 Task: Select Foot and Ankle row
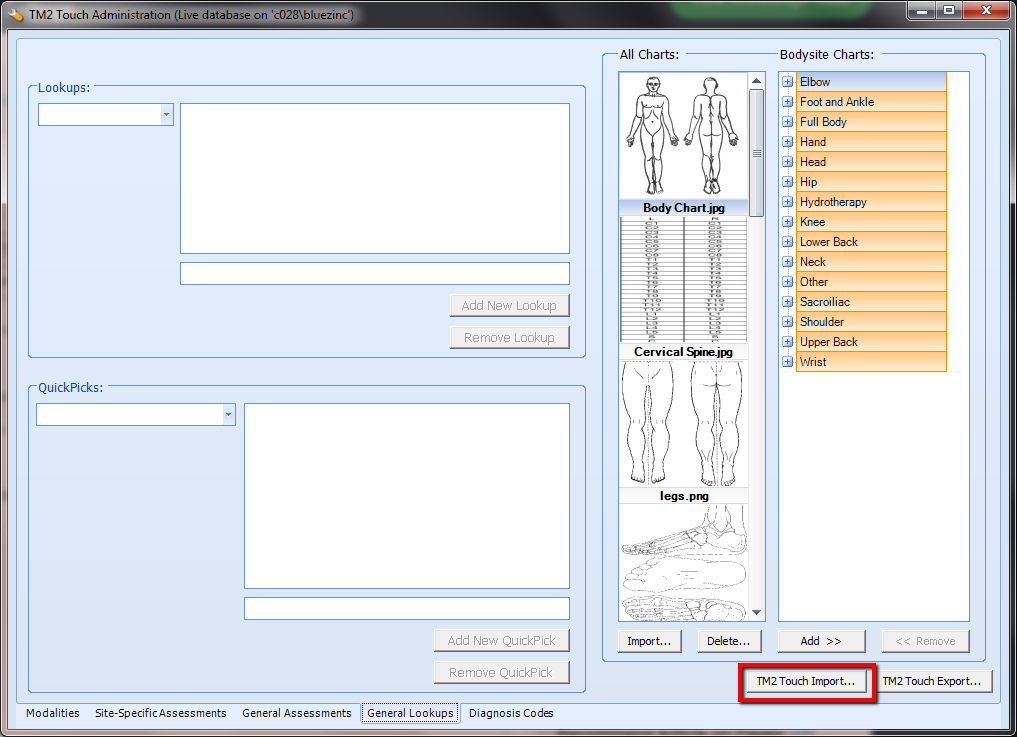(871, 102)
